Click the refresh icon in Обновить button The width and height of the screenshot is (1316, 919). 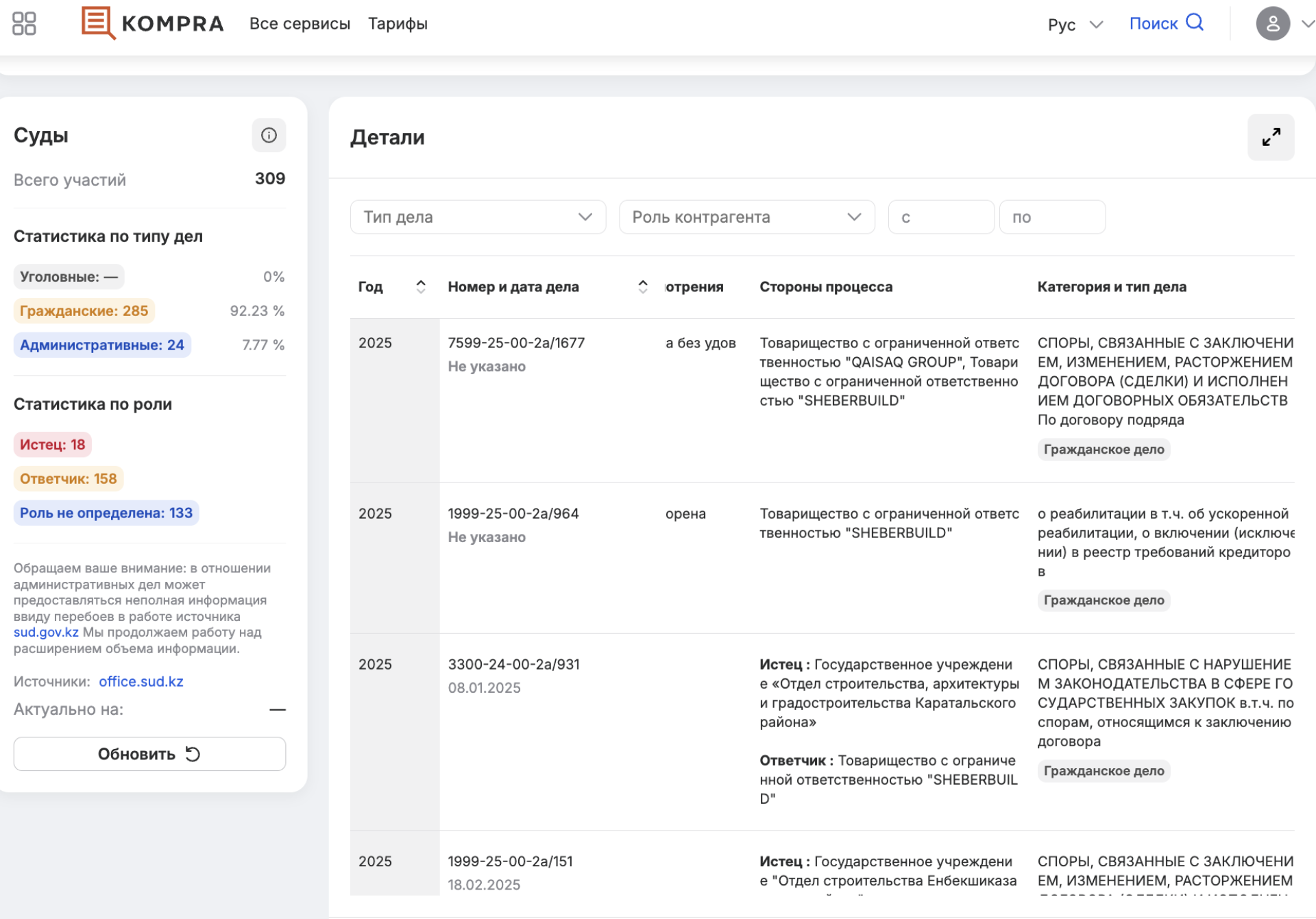193,753
